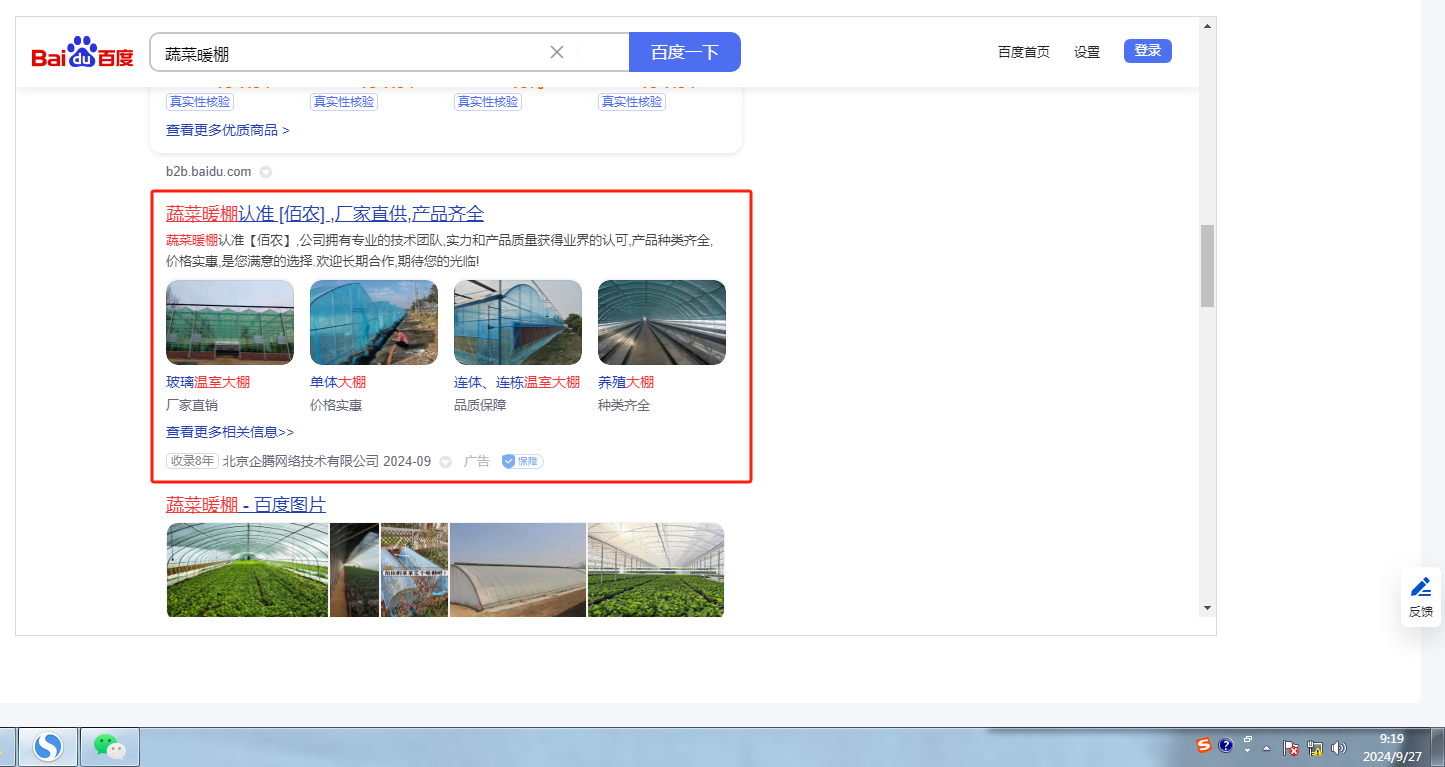Click the 广告 label
This screenshot has width=1445, height=767.
tap(477, 461)
